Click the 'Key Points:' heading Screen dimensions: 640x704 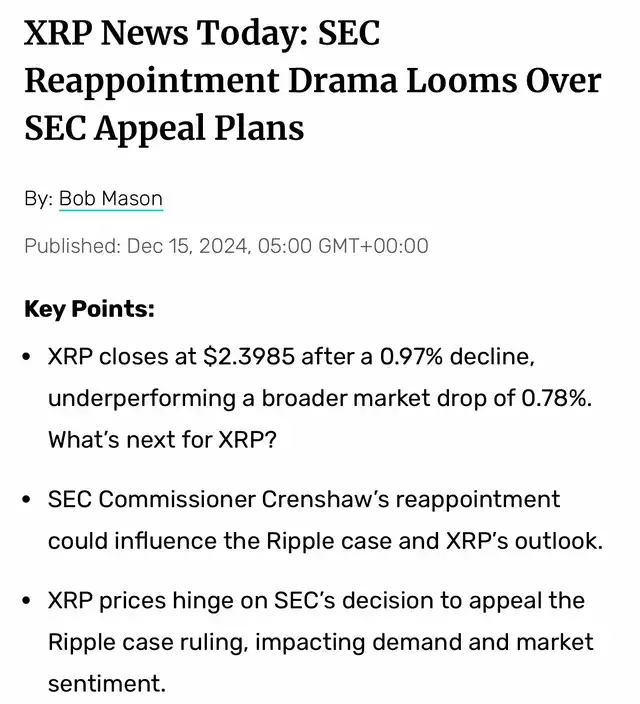pos(89,309)
